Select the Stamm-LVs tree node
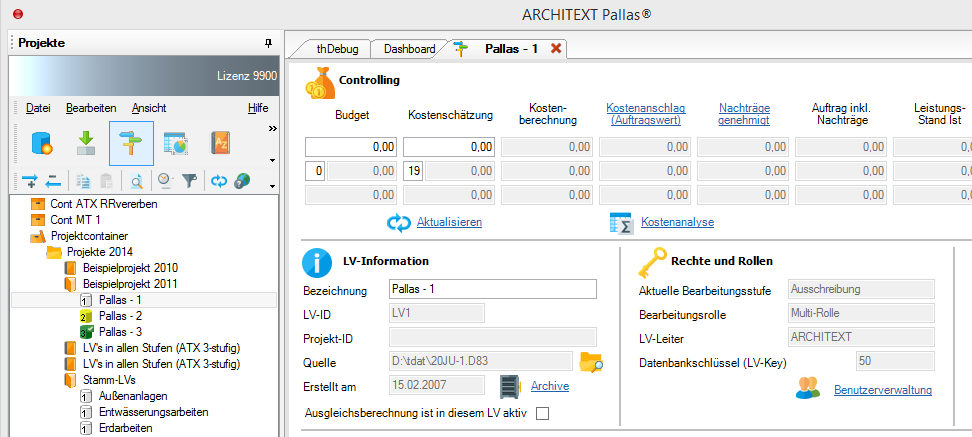 coord(109,379)
